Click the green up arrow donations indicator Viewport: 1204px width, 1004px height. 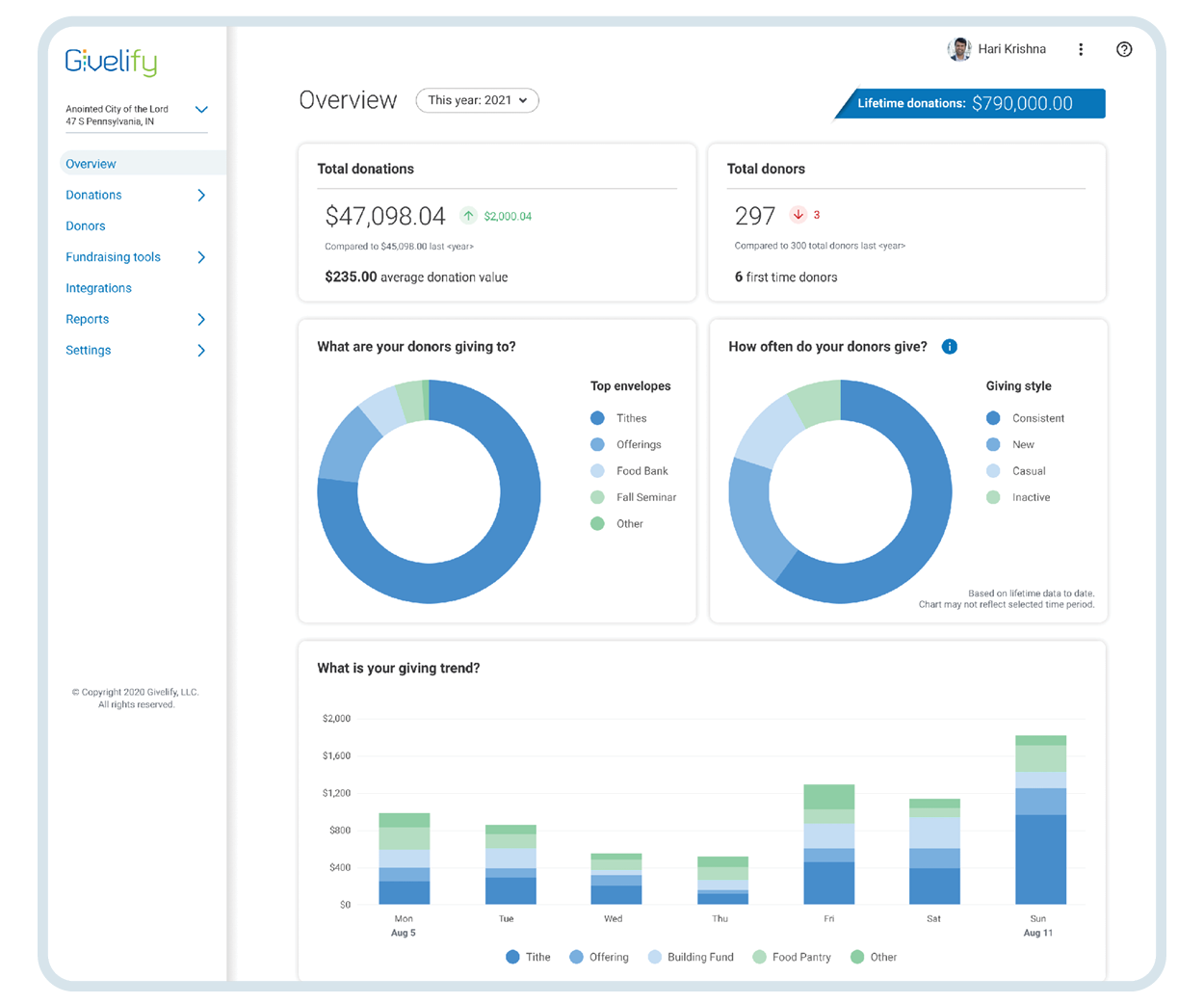click(468, 216)
